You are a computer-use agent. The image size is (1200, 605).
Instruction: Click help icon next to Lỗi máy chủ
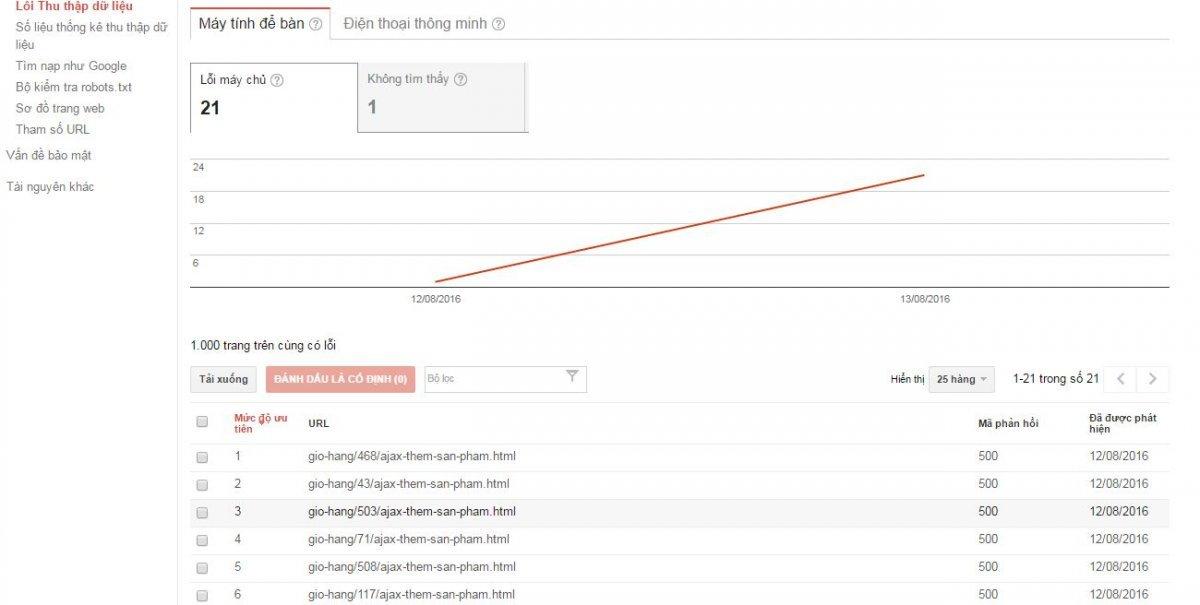coord(277,80)
